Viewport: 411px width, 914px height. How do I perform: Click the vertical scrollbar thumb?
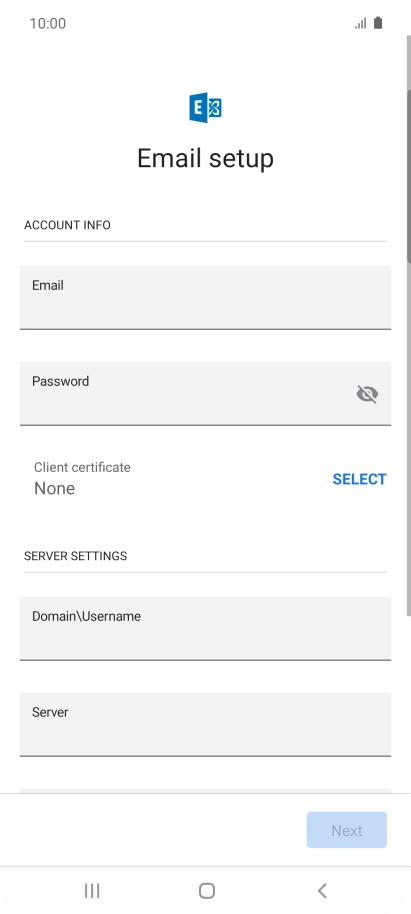409,175
